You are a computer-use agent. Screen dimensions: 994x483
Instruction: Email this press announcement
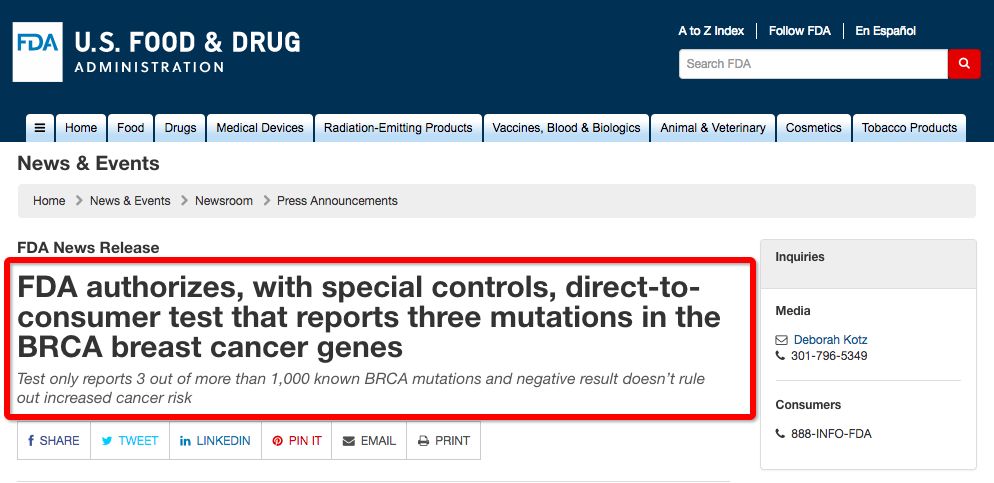click(370, 441)
